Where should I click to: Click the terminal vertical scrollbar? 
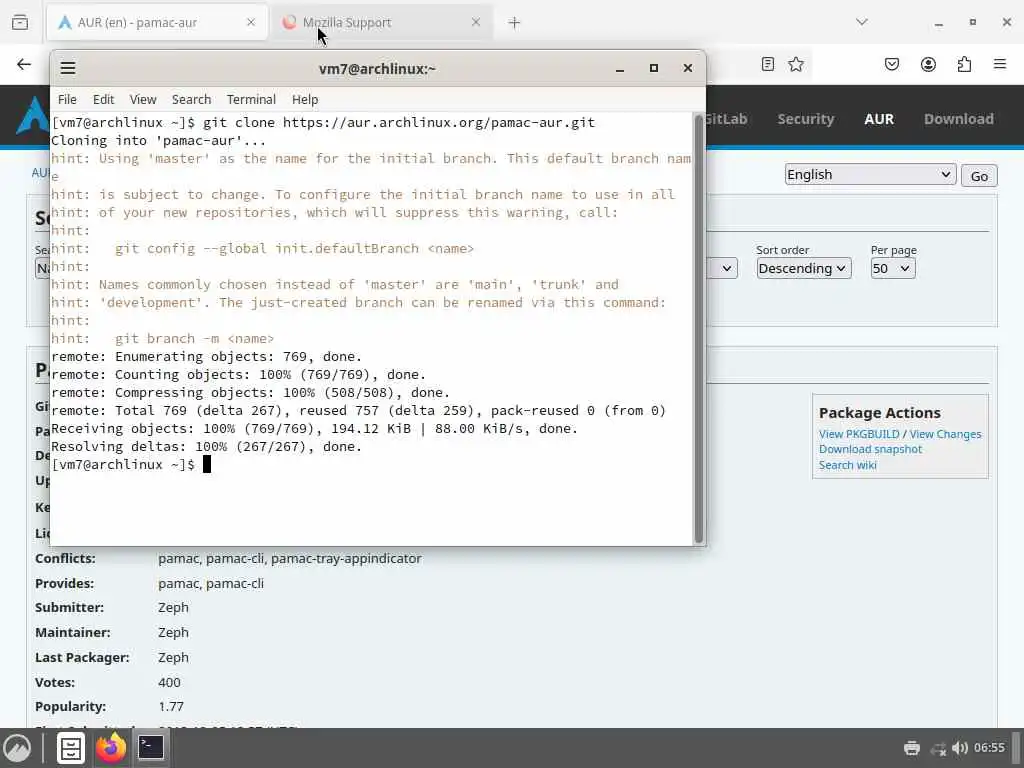(x=698, y=328)
